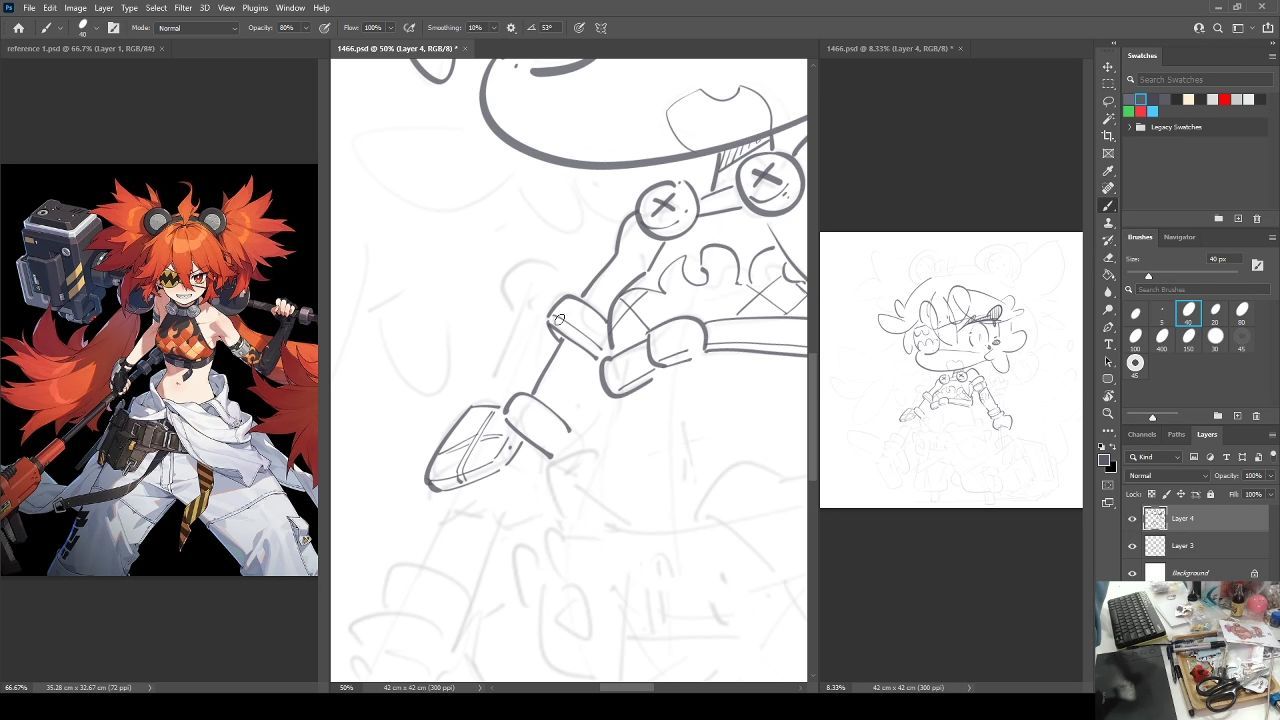Screen dimensions: 1280x720
Task: Open the Smoothing dropdown arrow
Action: (x=494, y=28)
